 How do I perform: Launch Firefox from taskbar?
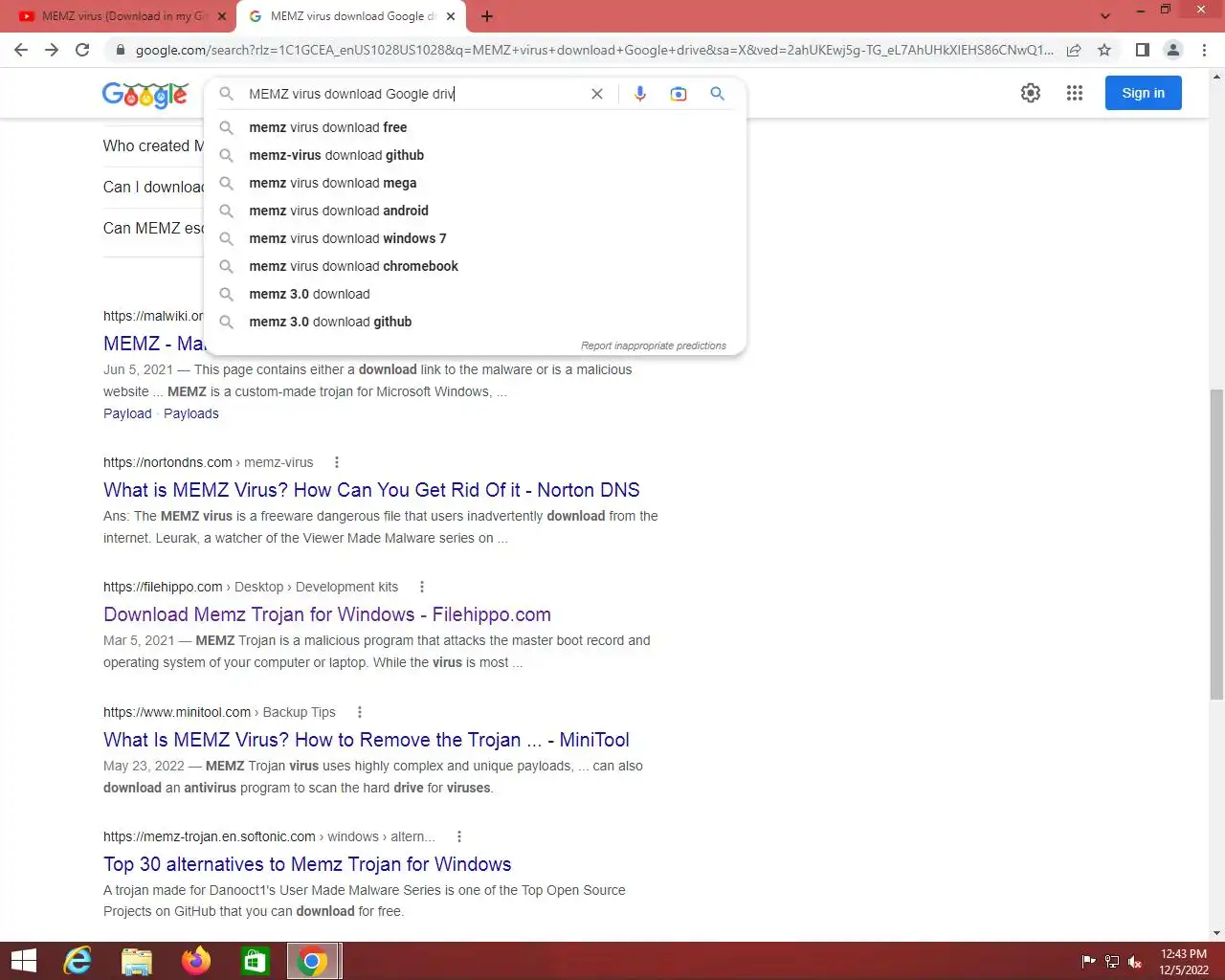[x=196, y=961]
